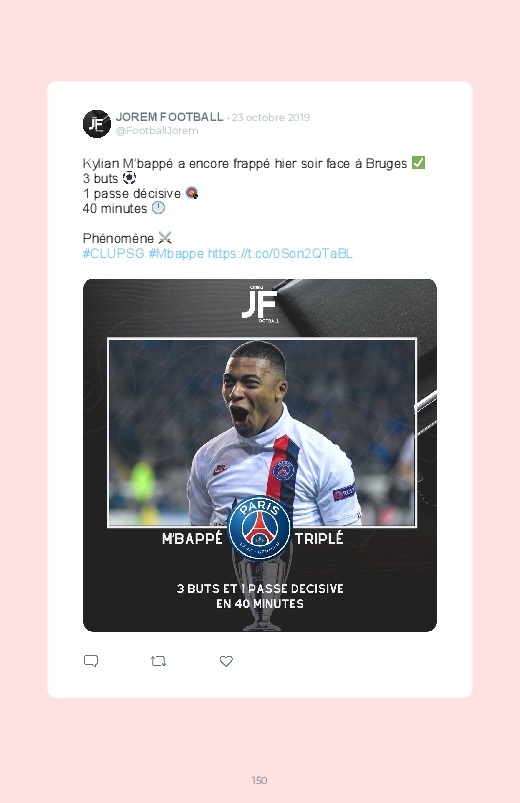Open JOREM FOOTBALL profile name
520x803 pixels.
(169, 117)
